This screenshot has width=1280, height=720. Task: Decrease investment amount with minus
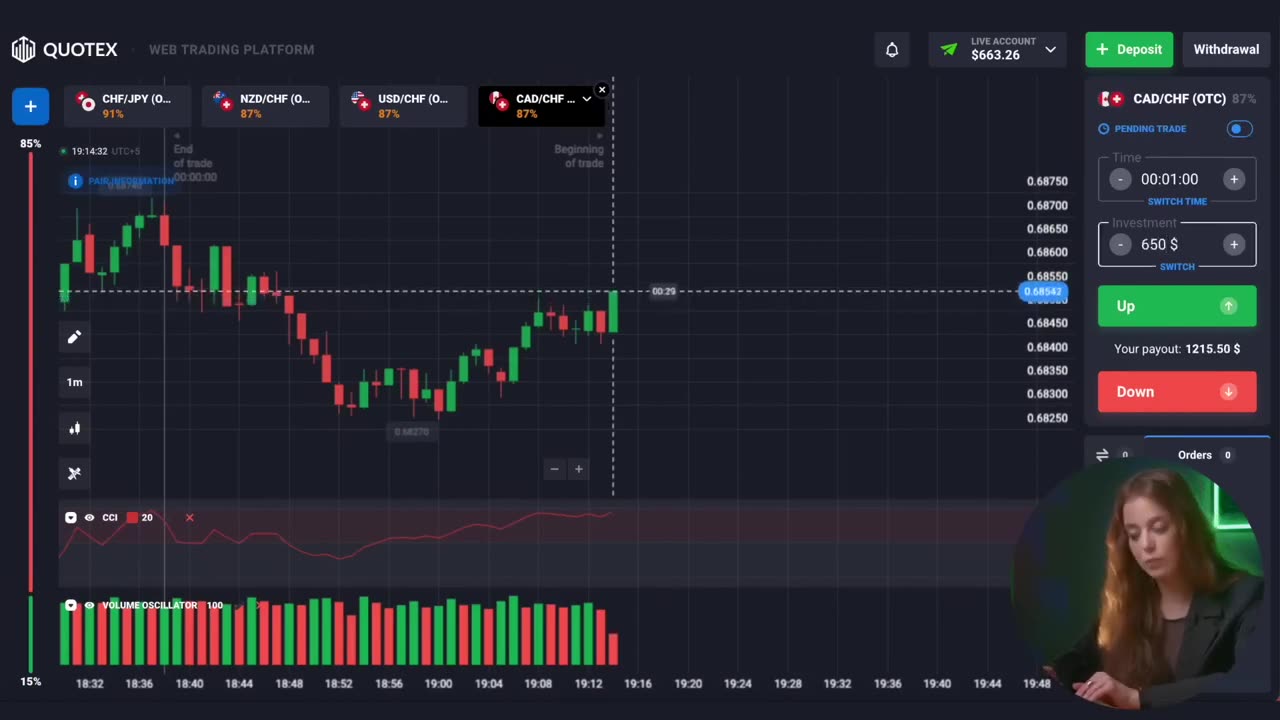(1120, 244)
